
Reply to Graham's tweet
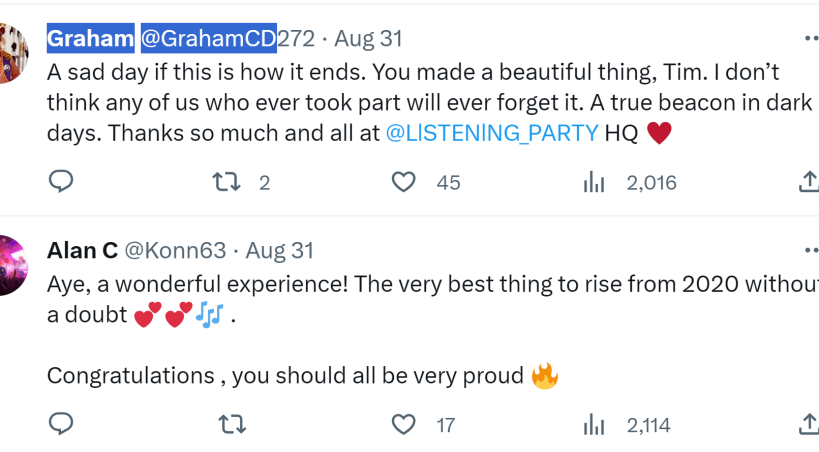point(61,182)
